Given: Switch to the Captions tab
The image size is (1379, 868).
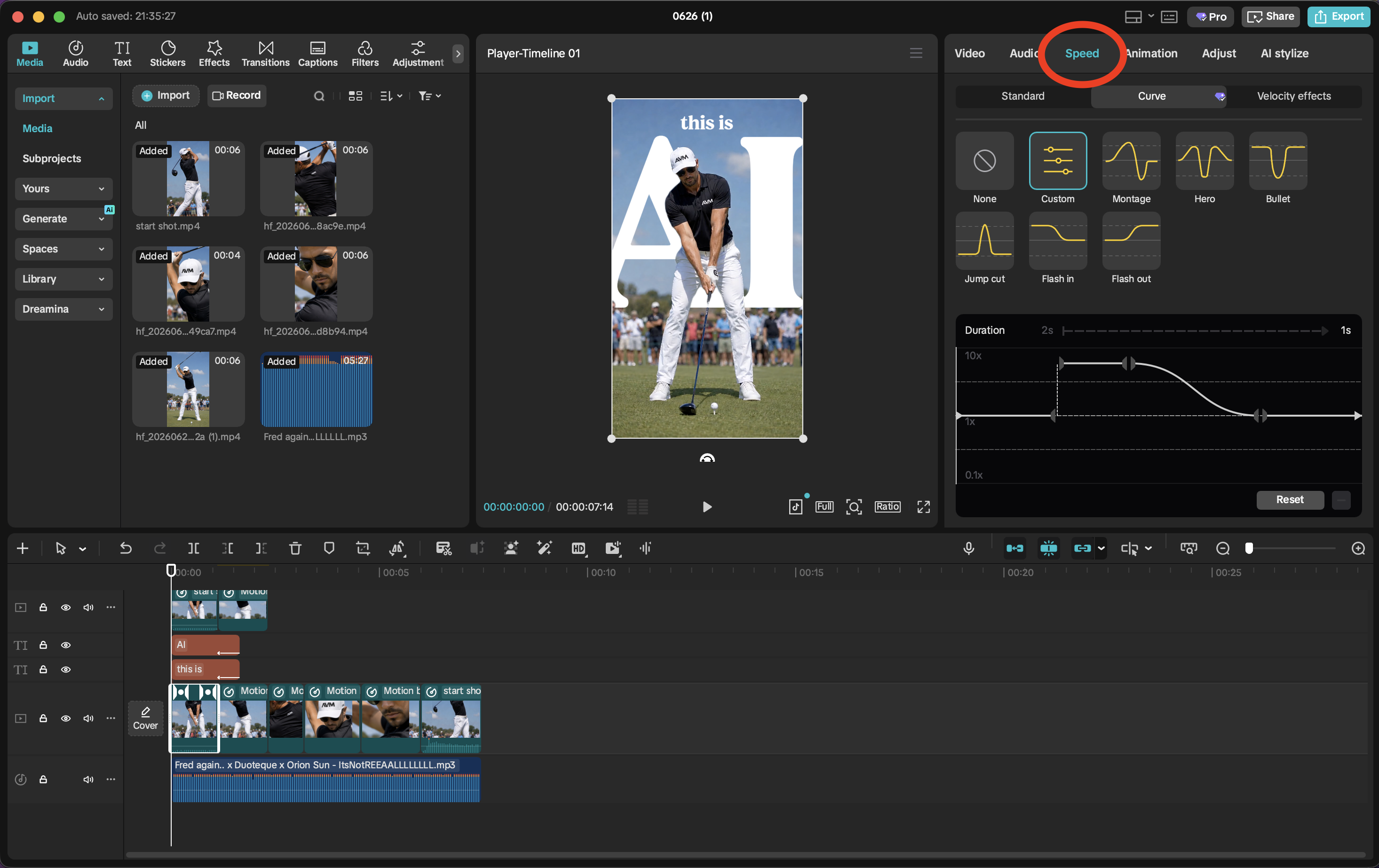Looking at the screenshot, I should pyautogui.click(x=318, y=54).
